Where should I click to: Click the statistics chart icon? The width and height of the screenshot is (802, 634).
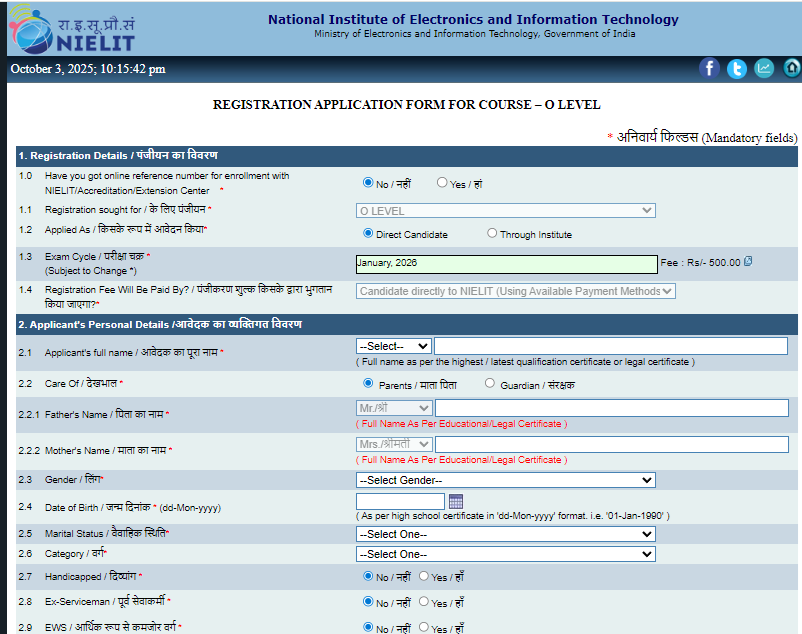coord(764,68)
